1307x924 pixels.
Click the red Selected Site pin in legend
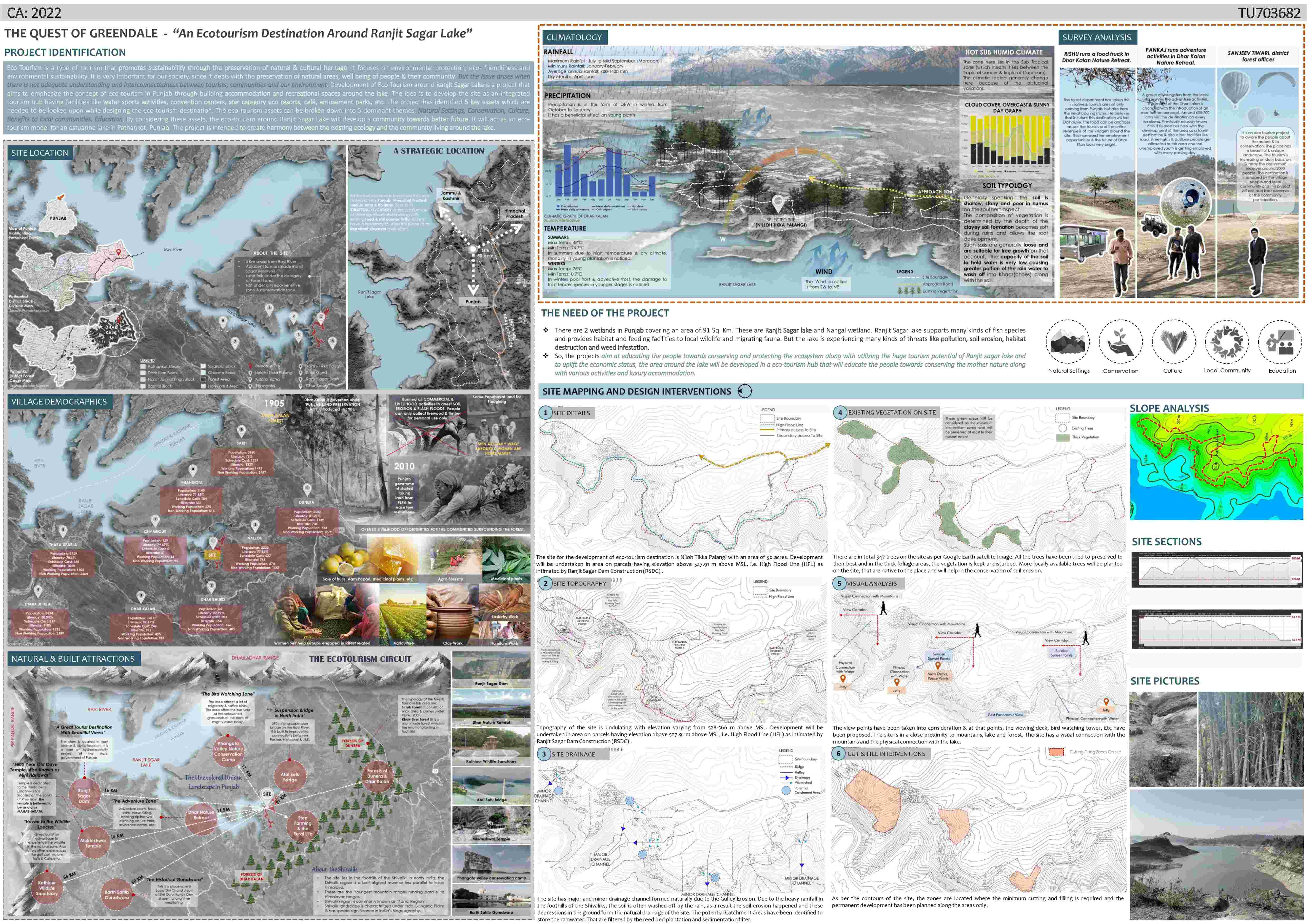click(x=250, y=366)
